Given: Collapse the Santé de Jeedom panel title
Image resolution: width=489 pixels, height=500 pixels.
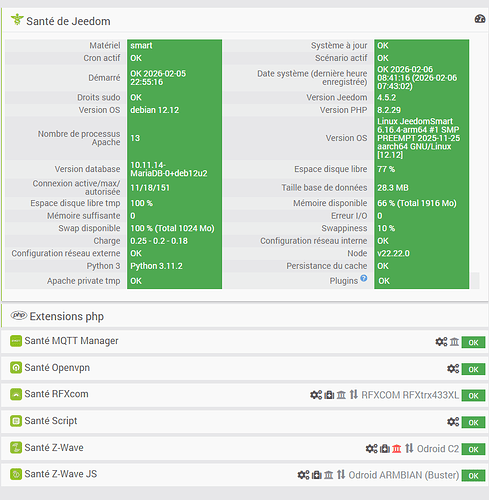Looking at the screenshot, I should click(68, 21).
